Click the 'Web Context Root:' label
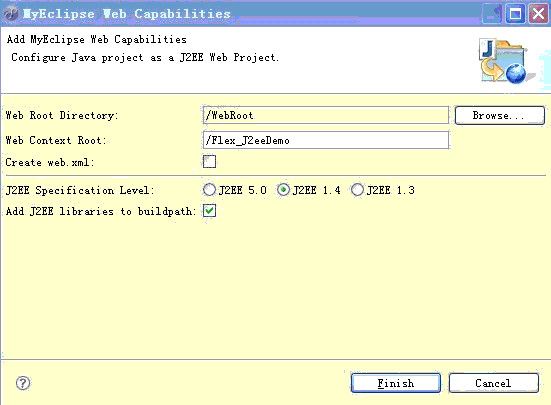 56,140
